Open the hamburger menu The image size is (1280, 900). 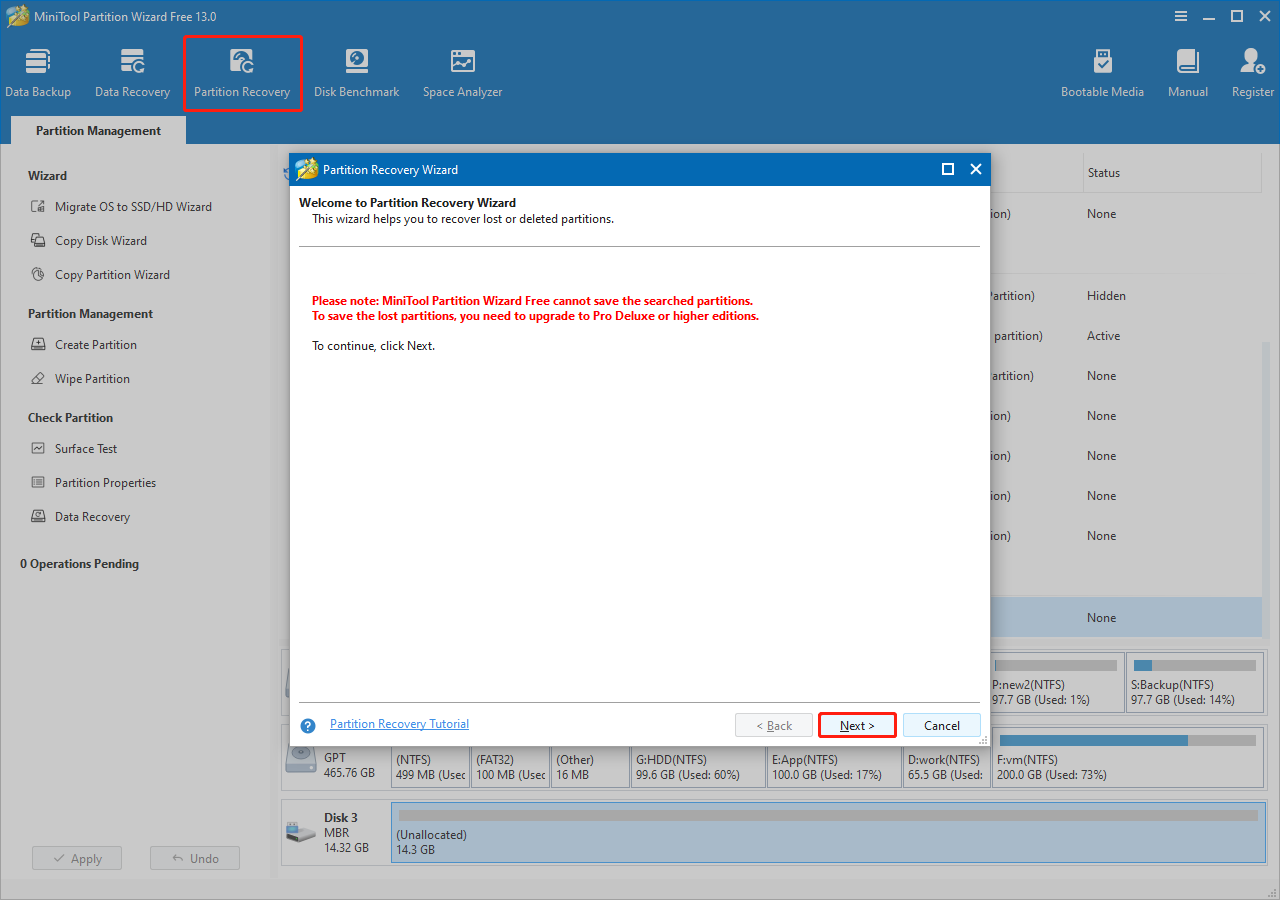click(1181, 16)
